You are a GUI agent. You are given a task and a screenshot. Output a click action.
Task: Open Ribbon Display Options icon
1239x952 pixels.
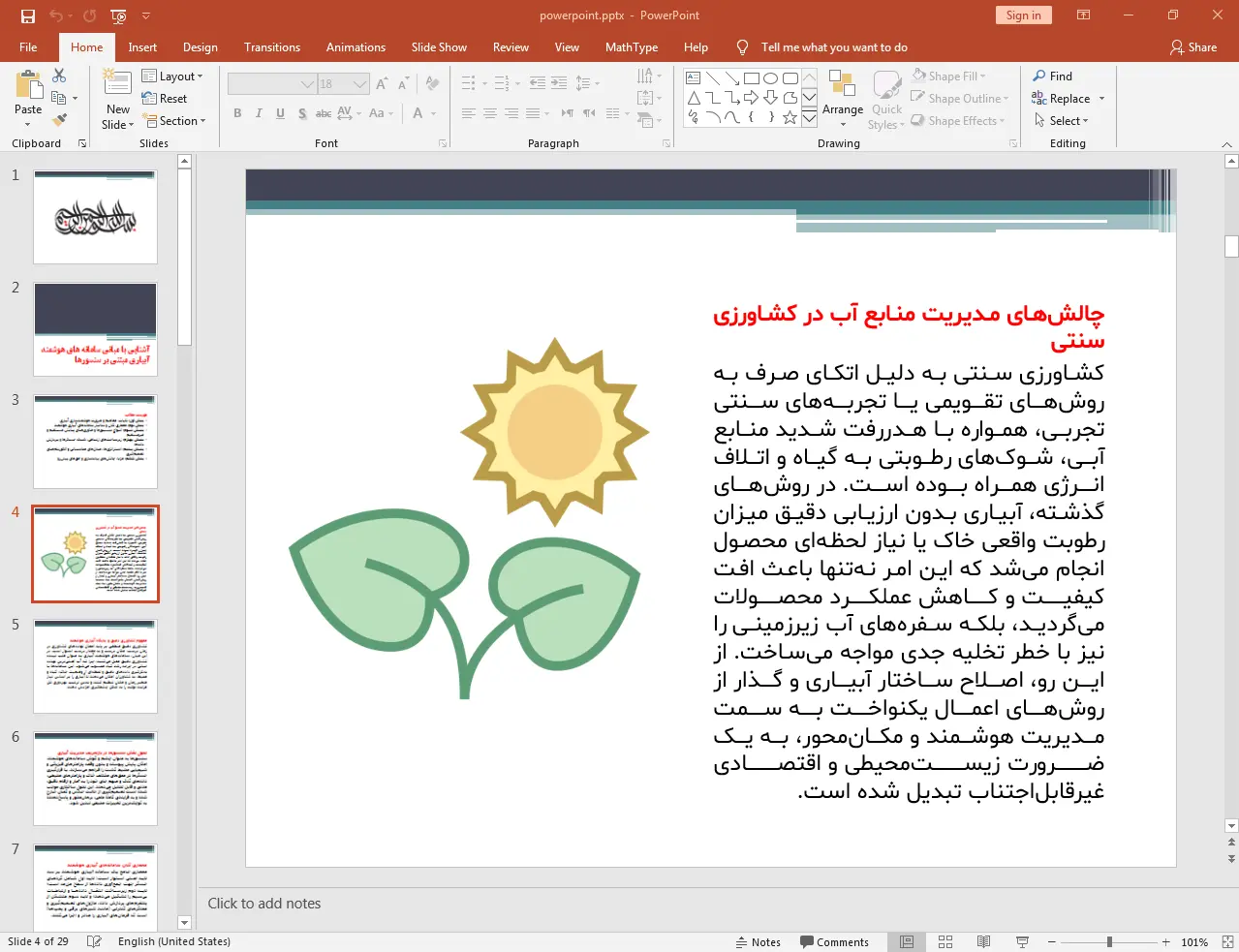pos(1084,15)
